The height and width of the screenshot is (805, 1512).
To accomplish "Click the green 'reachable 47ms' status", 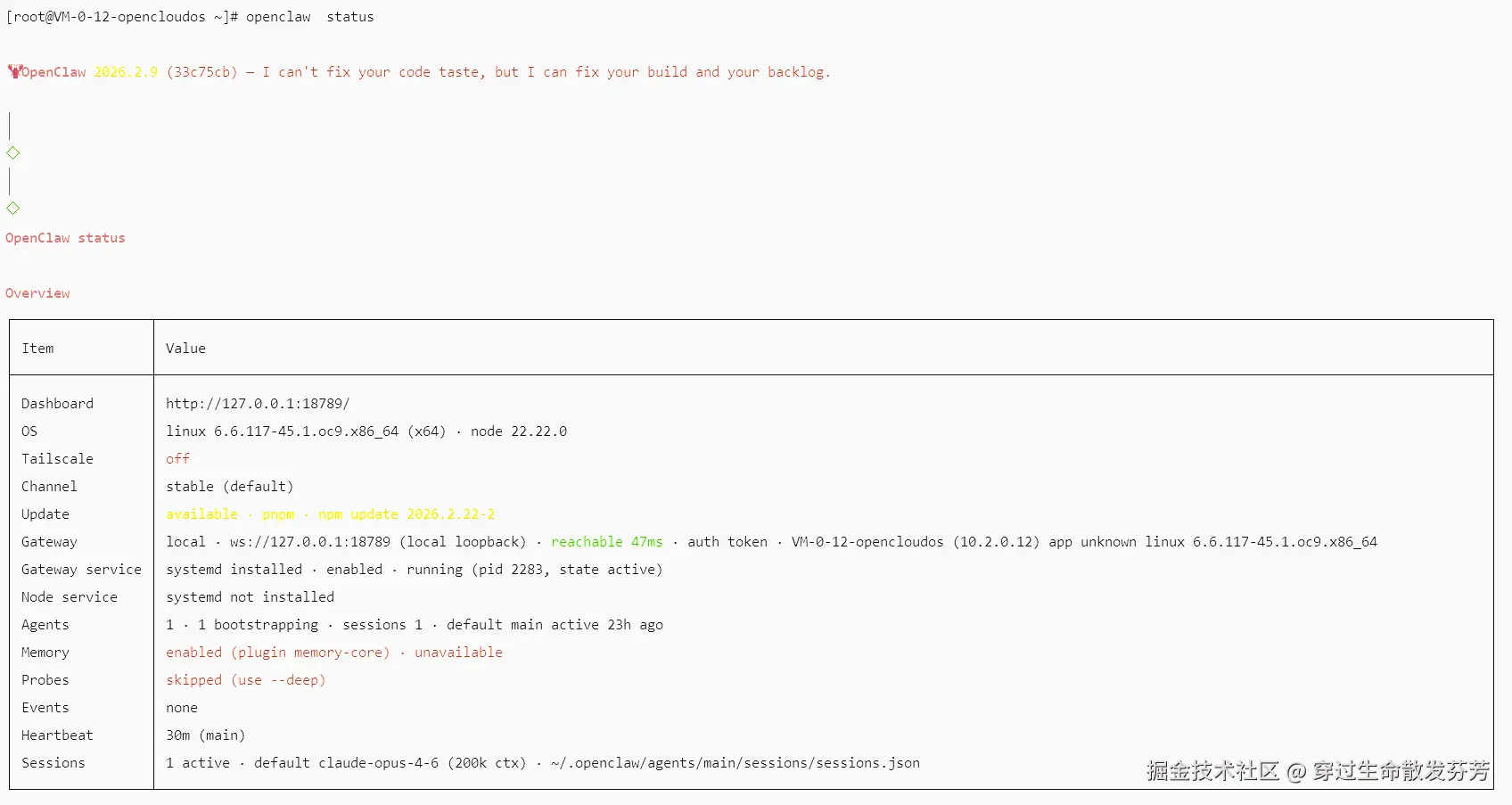I will pyautogui.click(x=607, y=541).
